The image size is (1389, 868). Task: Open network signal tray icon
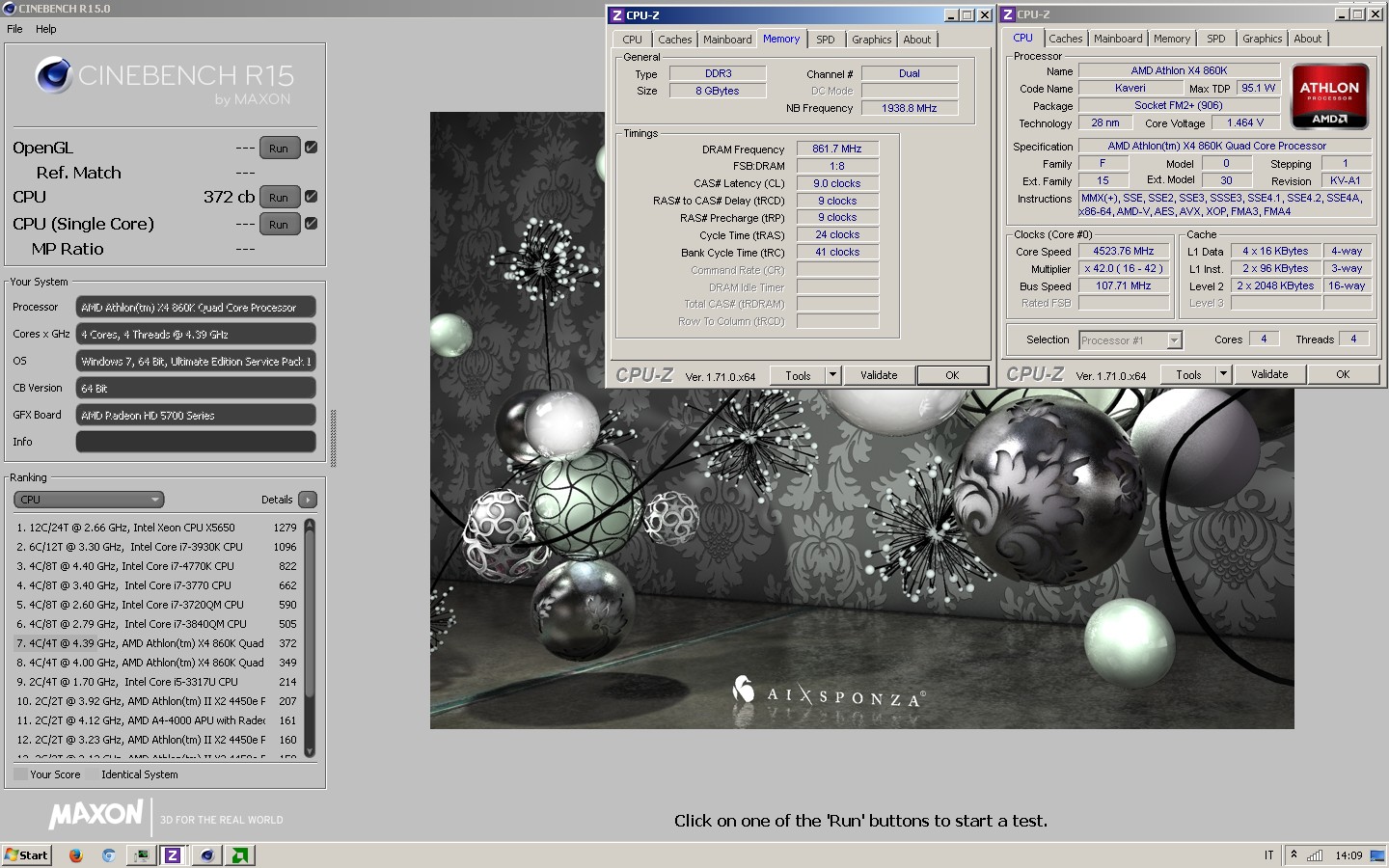pyautogui.click(x=1315, y=854)
